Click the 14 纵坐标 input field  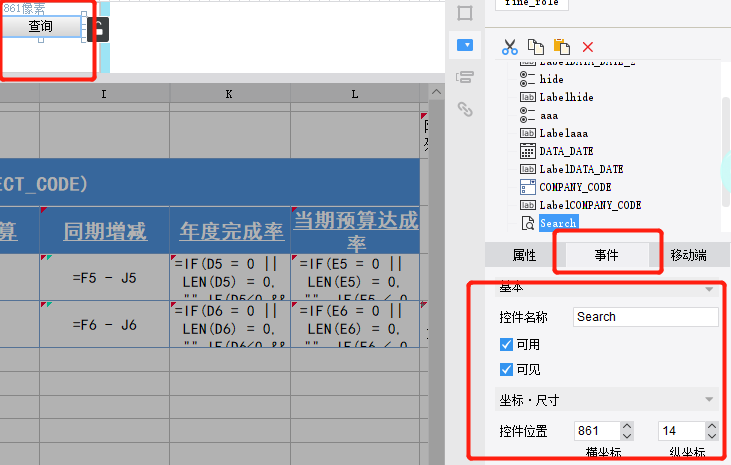682,430
